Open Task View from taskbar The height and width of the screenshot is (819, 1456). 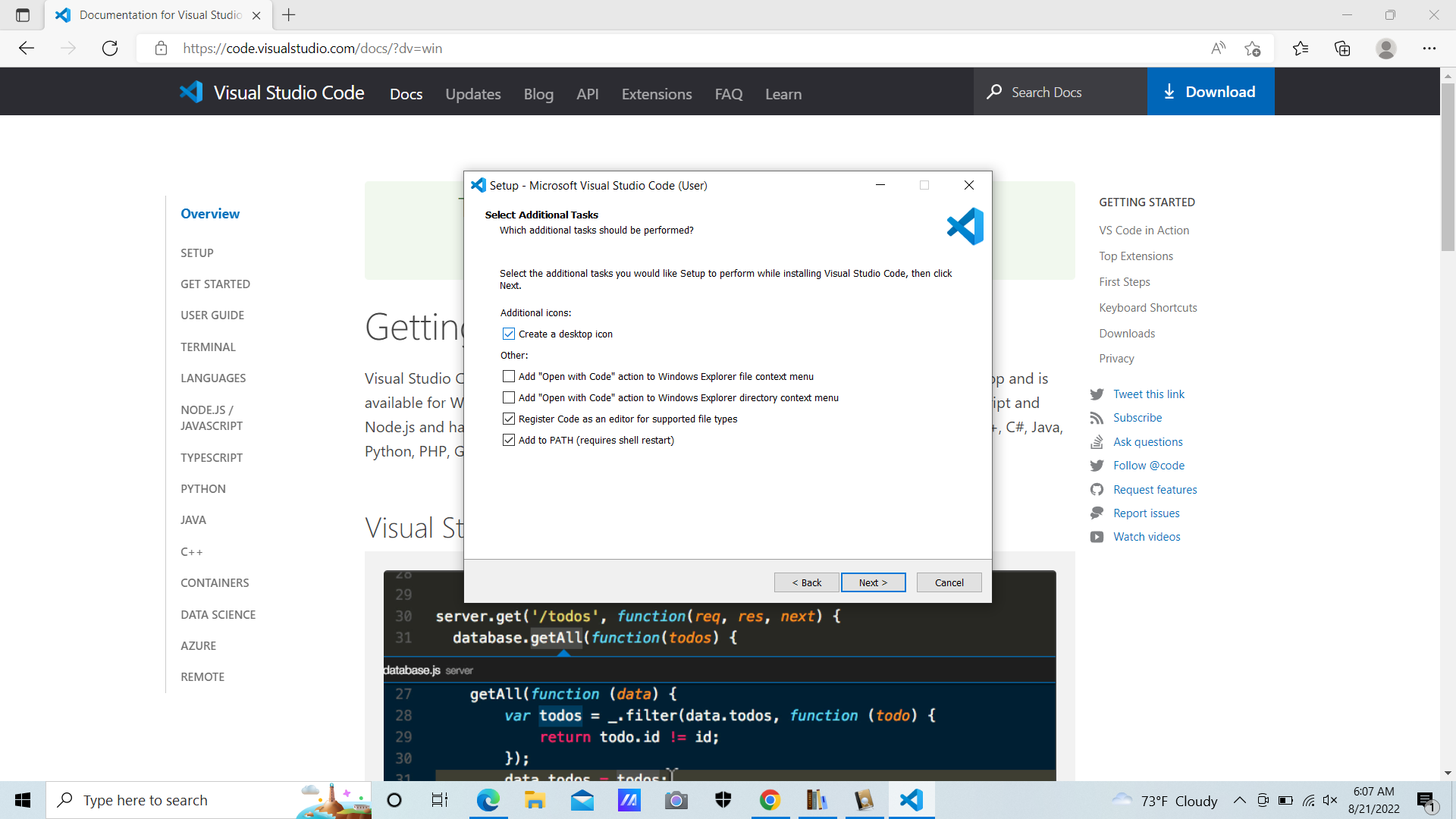click(x=439, y=800)
